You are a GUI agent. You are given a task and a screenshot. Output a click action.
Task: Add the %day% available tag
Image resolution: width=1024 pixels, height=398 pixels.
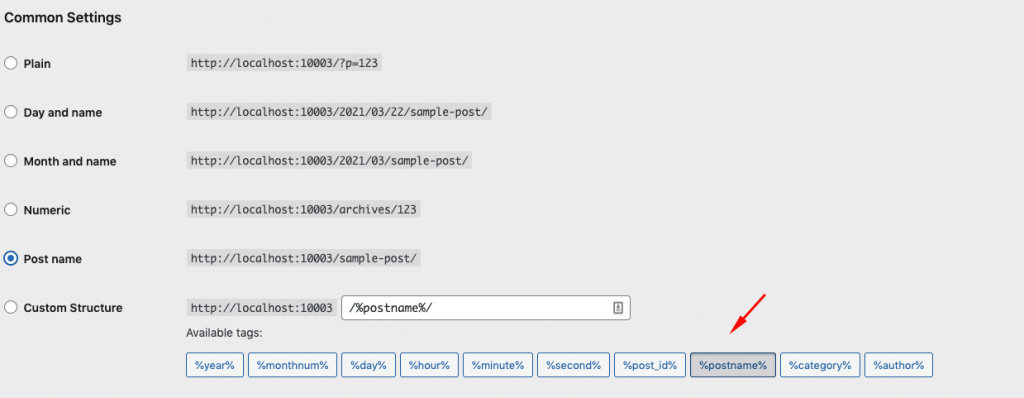pos(368,365)
